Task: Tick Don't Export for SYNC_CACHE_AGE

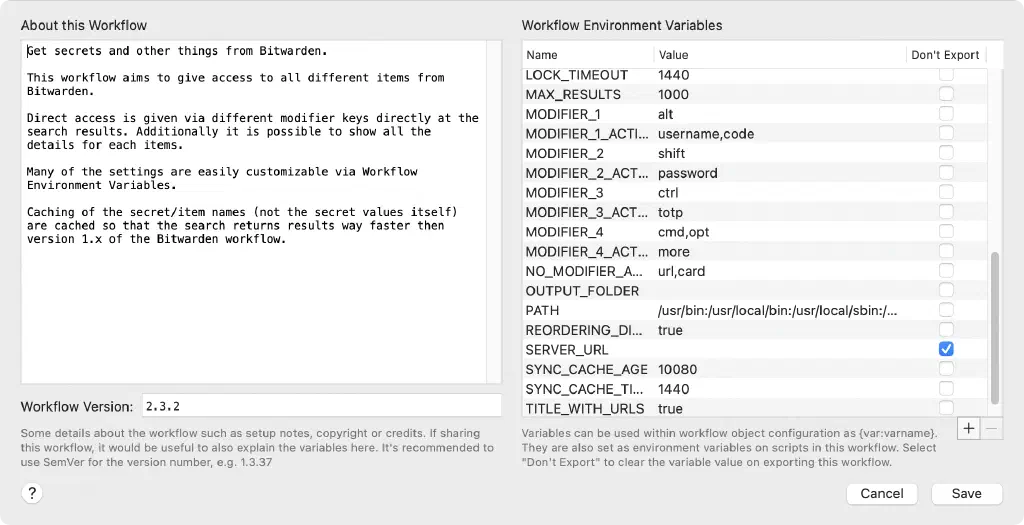Action: click(x=946, y=368)
